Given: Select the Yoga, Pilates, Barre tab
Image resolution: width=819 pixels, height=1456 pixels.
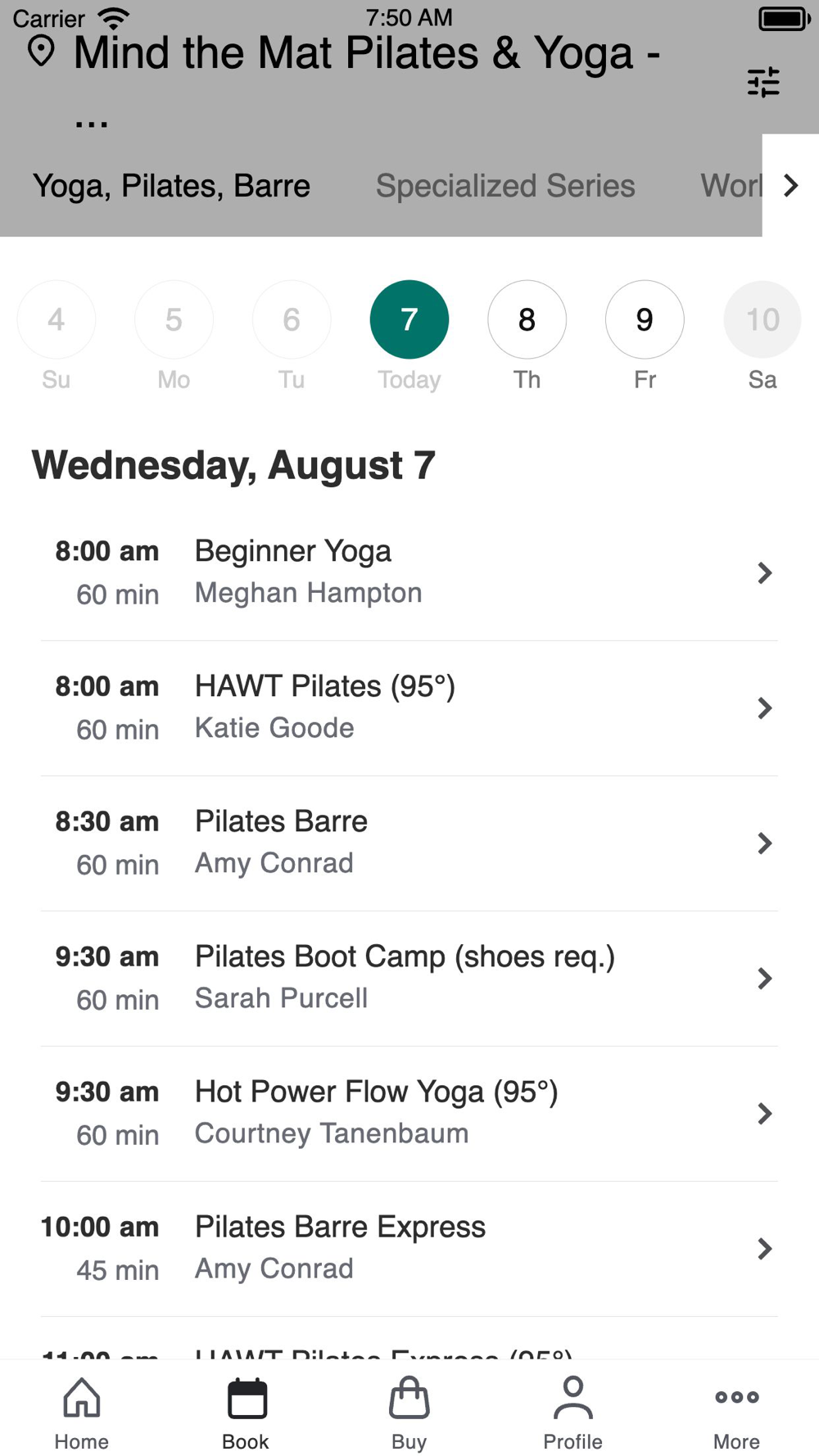Looking at the screenshot, I should 171,186.
